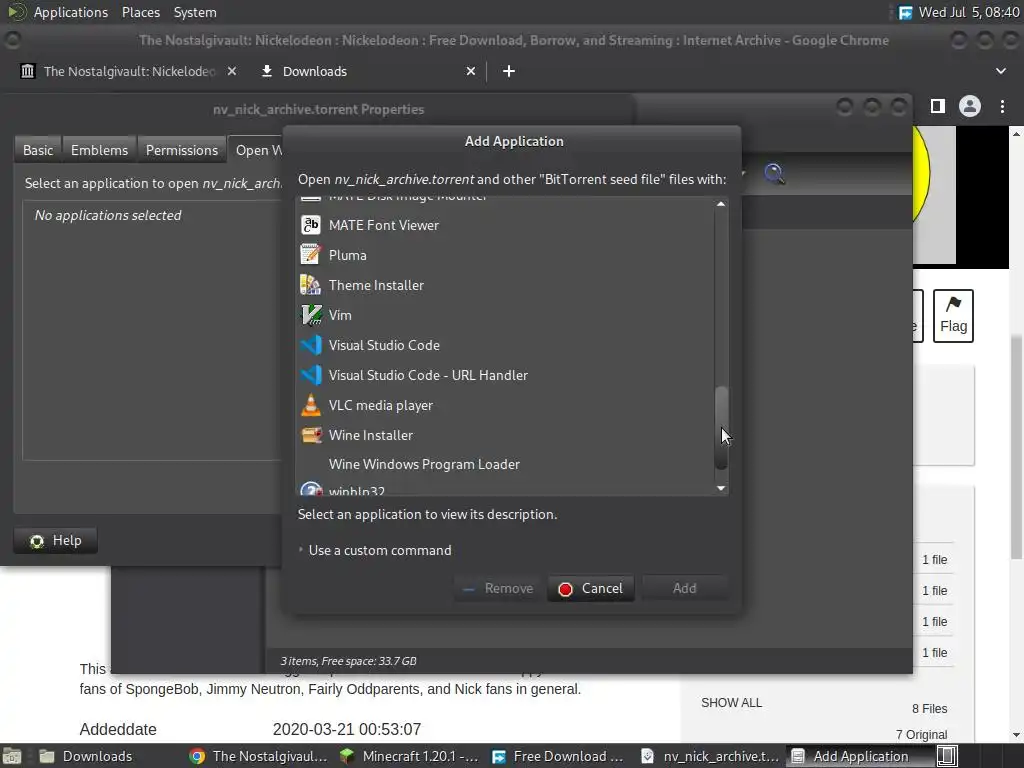Image resolution: width=1024 pixels, height=768 pixels.
Task: Switch to Minecraft 1.20.1 taskbar item
Action: tap(409, 756)
